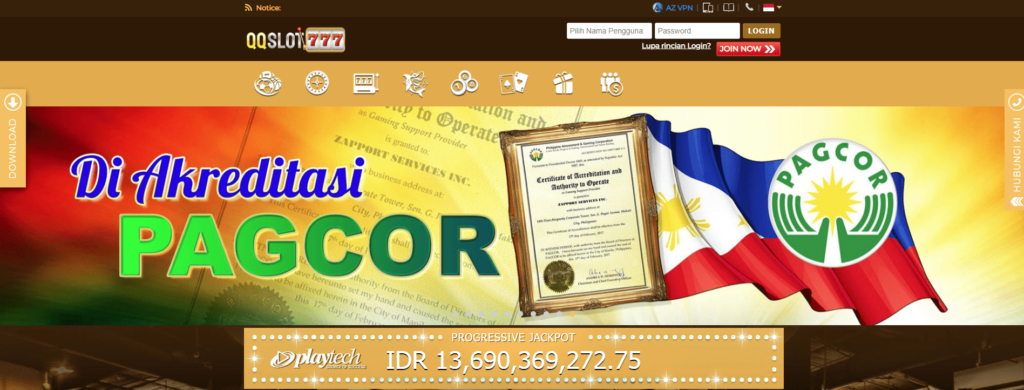Click the open book guide icon
The width and height of the screenshot is (1024, 390).
(729, 8)
